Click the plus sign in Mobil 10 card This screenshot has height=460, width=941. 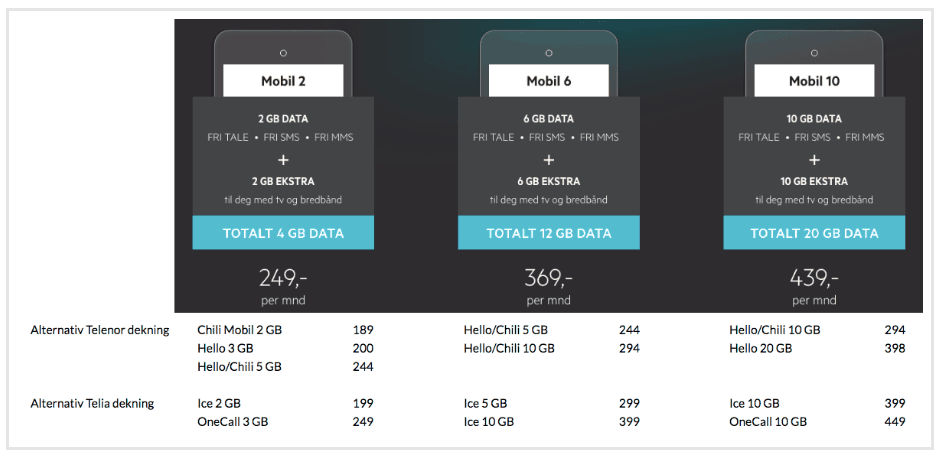tap(814, 159)
